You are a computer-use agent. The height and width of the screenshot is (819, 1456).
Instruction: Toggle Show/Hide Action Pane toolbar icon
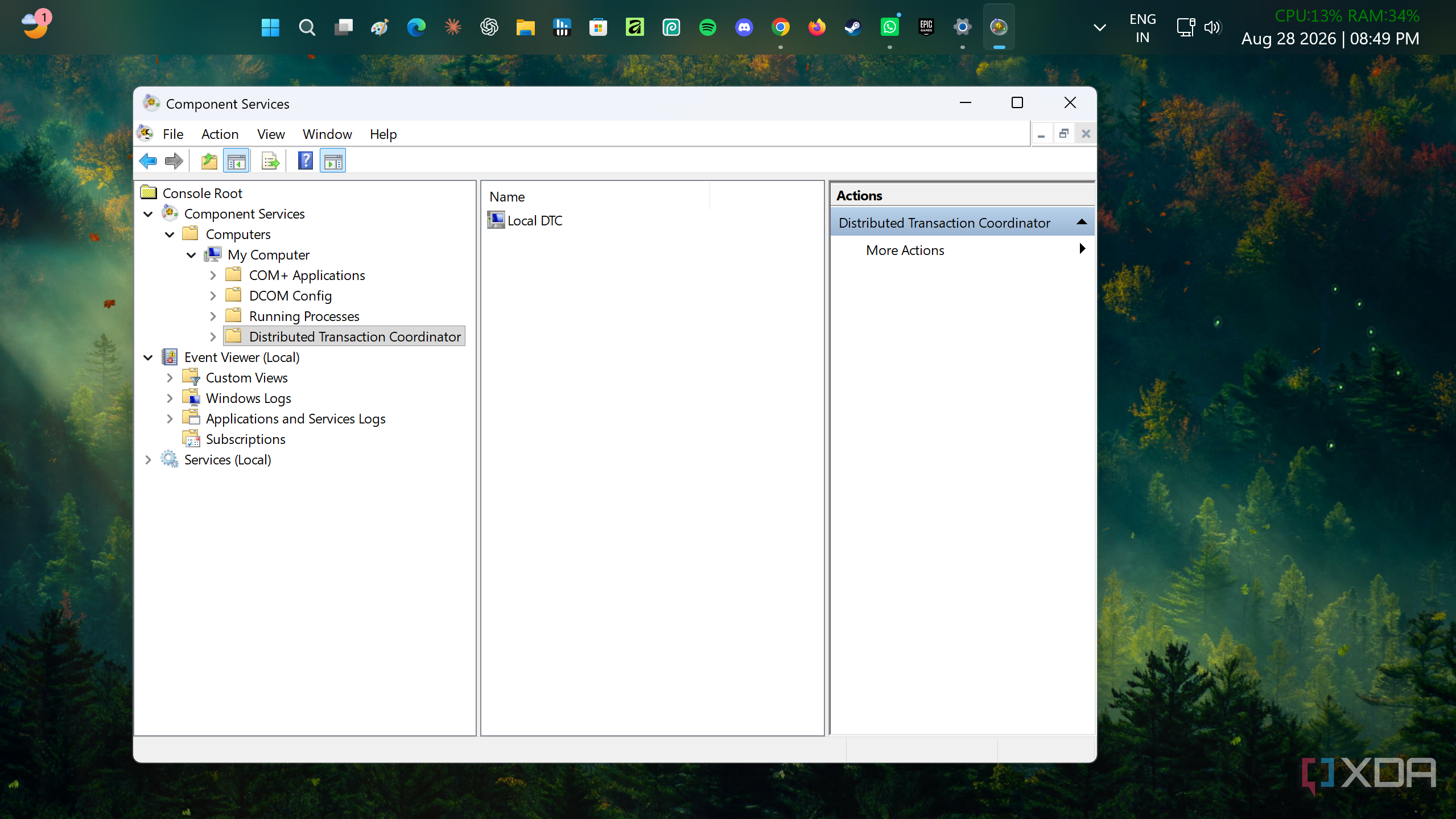coord(333,161)
